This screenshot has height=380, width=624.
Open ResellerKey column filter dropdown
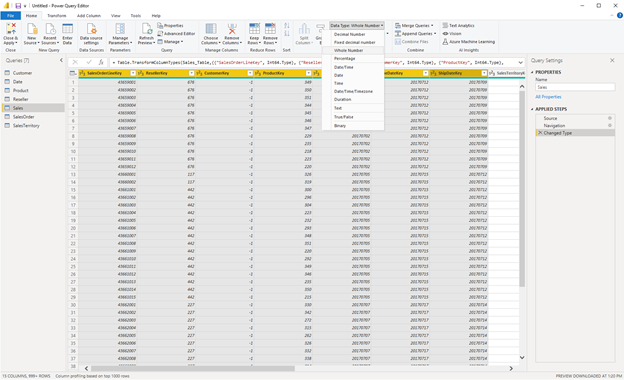[x=191, y=73]
